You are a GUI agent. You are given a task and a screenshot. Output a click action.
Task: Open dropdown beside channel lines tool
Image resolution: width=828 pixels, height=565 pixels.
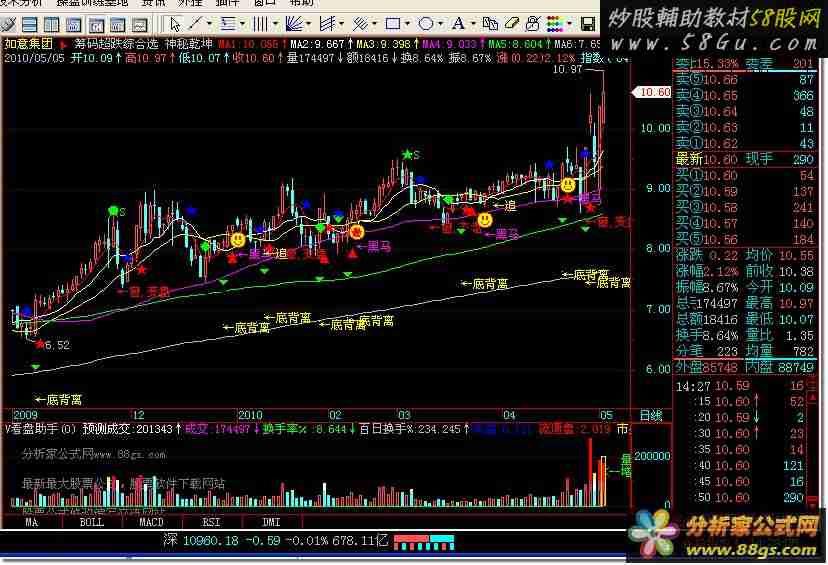pos(341,24)
